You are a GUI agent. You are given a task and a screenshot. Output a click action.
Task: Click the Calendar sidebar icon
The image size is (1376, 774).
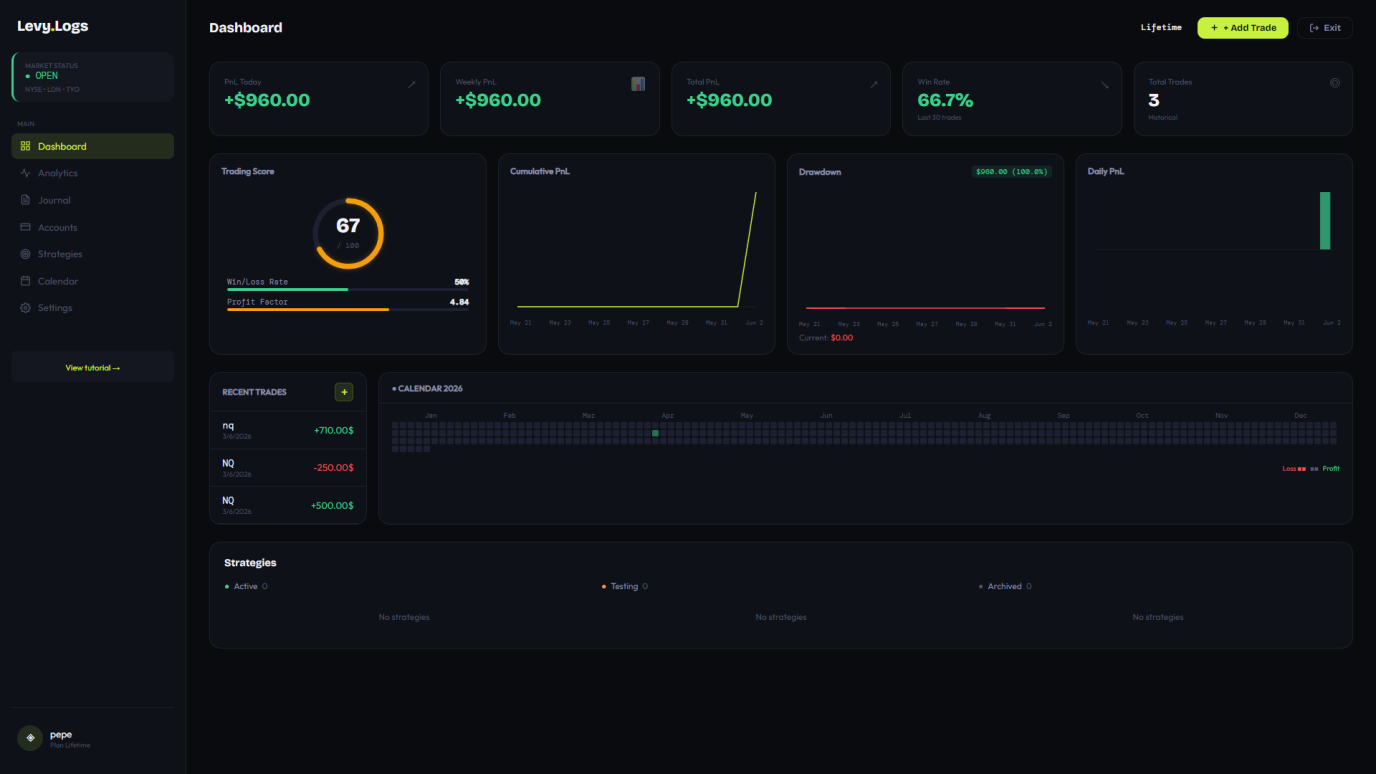[26, 281]
